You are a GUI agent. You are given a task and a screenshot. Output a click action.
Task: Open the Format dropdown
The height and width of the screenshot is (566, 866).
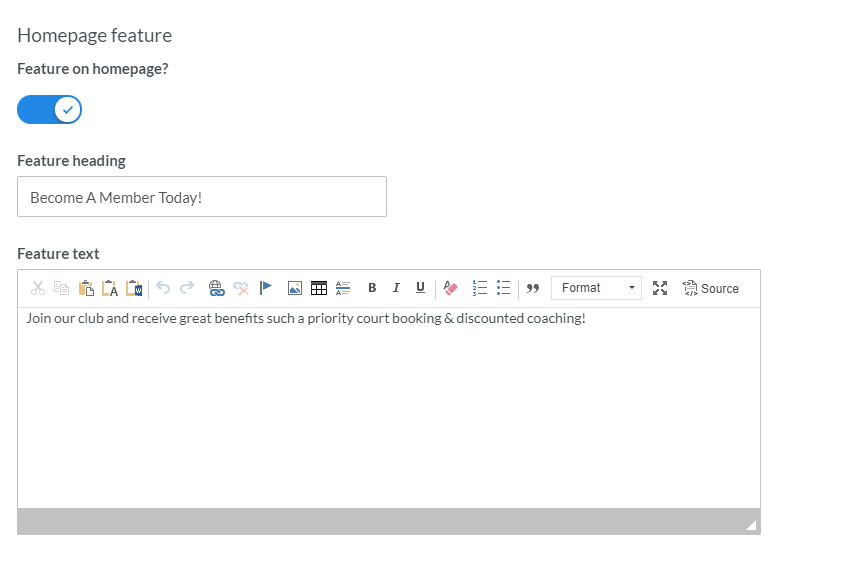pos(596,288)
